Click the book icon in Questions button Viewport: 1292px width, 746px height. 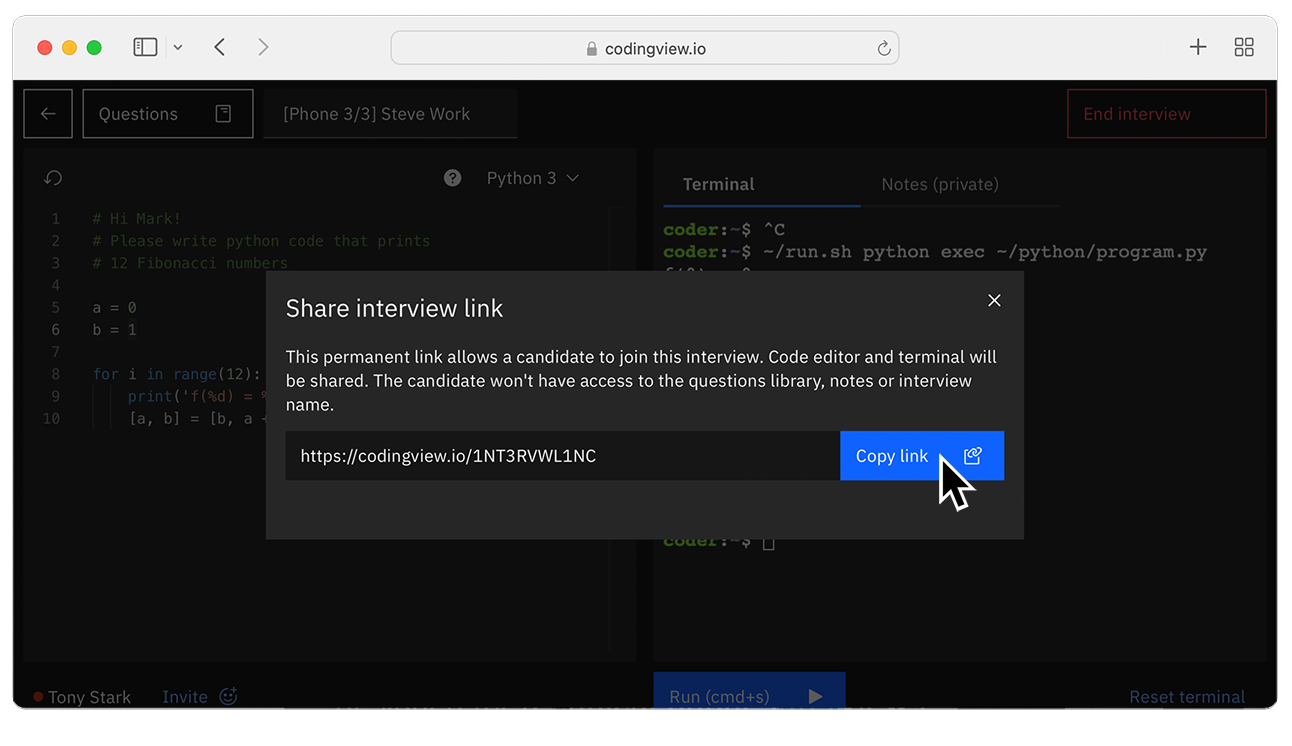(223, 114)
